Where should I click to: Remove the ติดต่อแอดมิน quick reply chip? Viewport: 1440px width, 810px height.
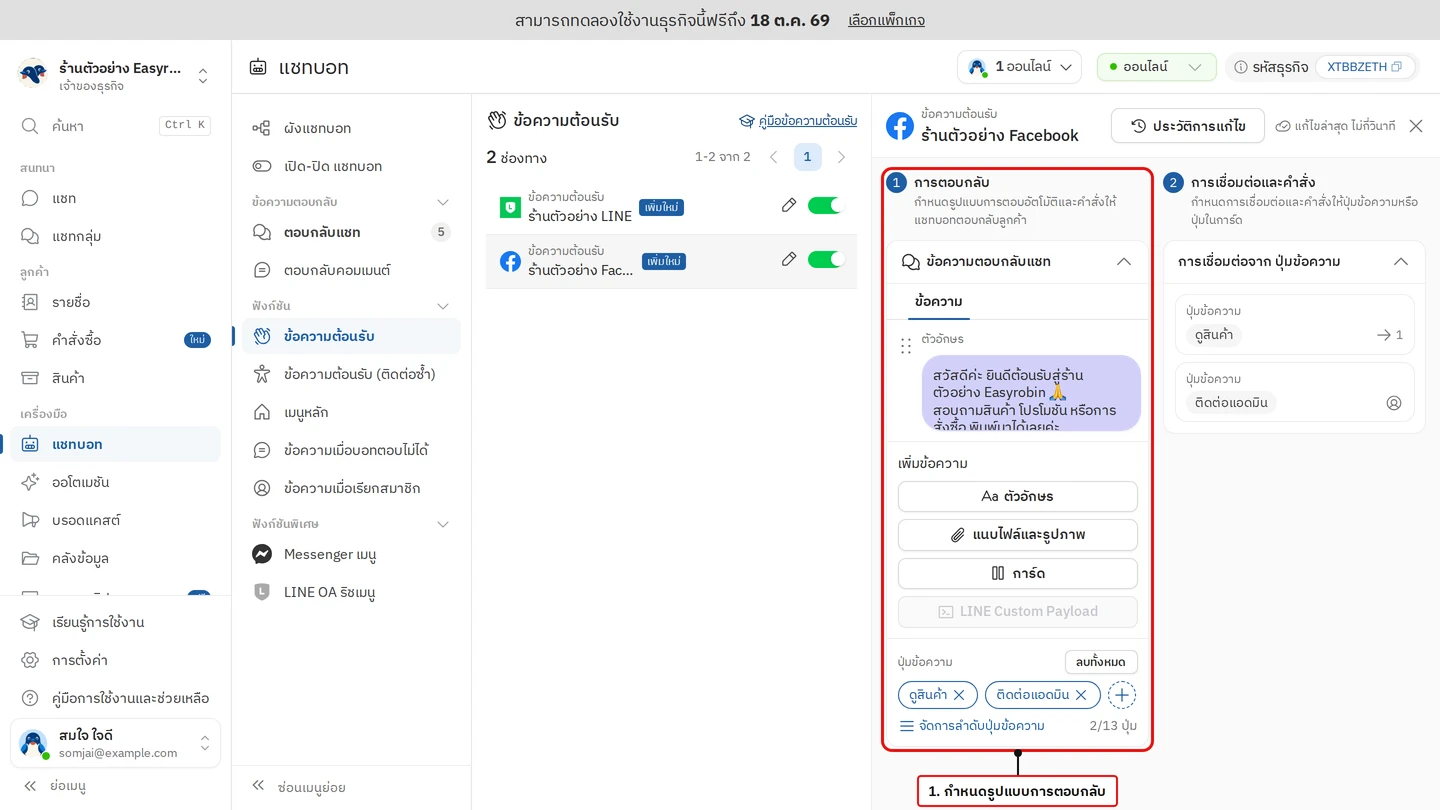coord(1081,695)
